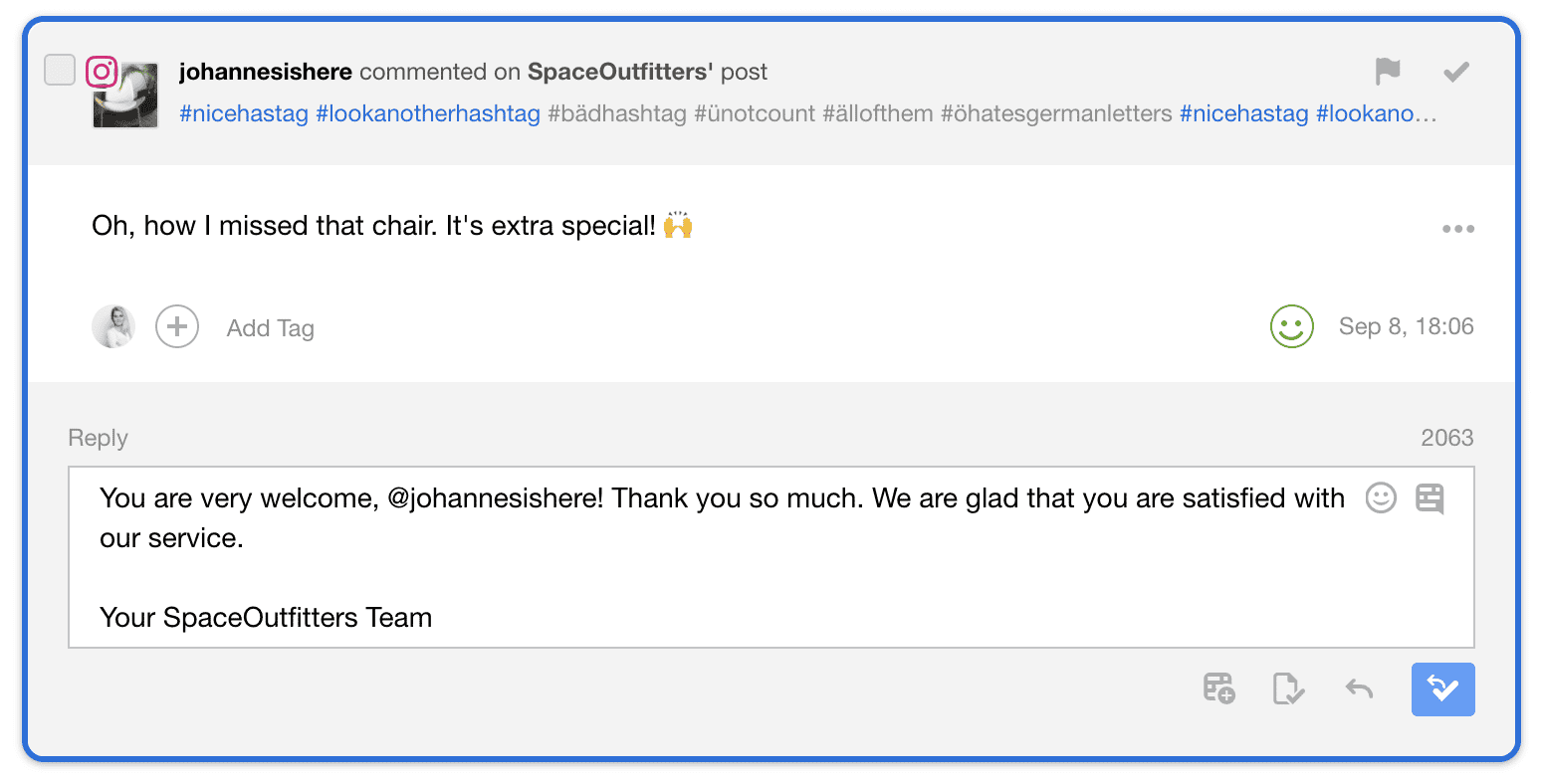Mark comment as done with checkmark
The width and height of the screenshot is (1541, 784).
1456,72
